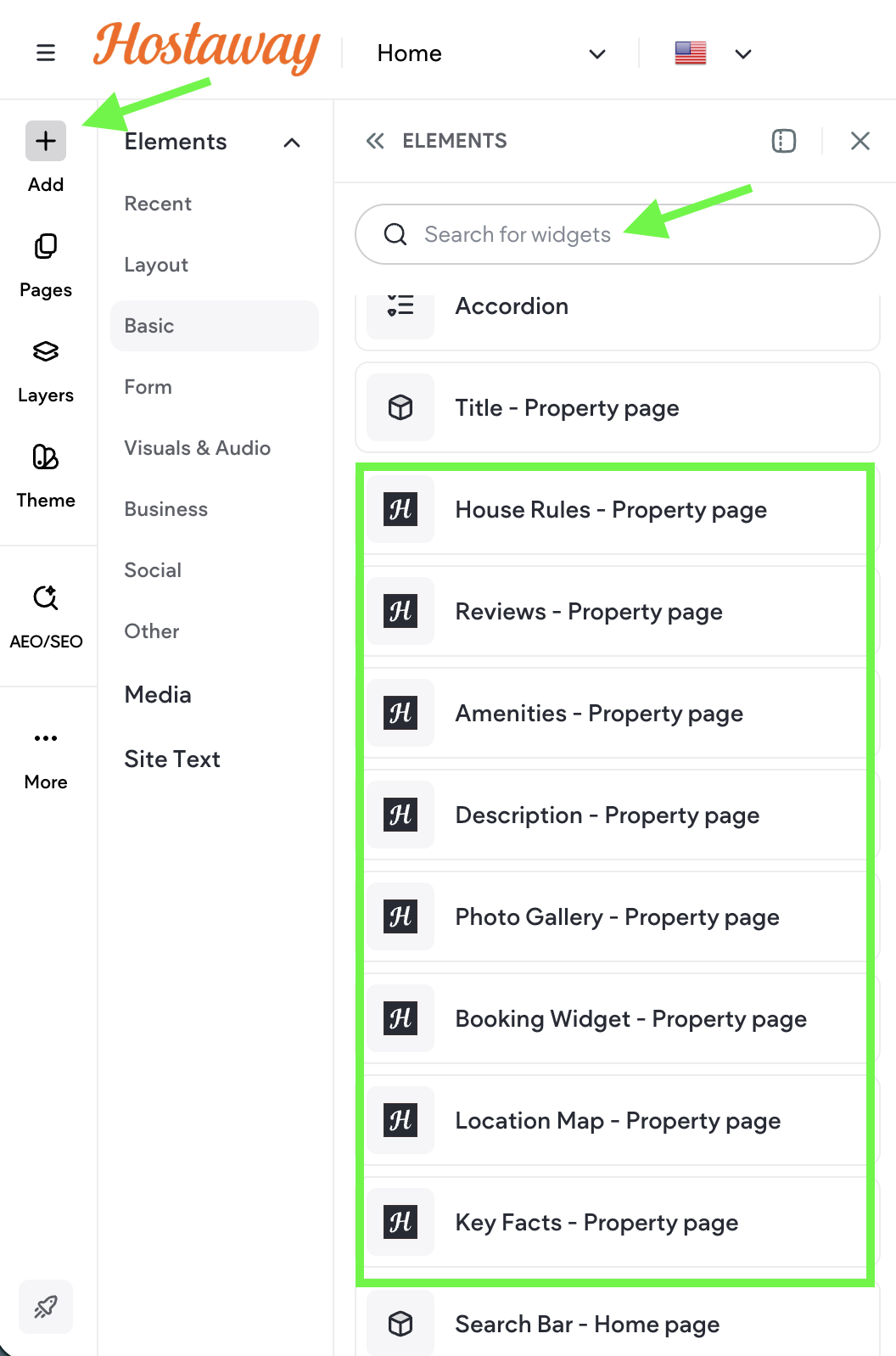Click the House Rules H icon
The height and width of the screenshot is (1356, 896).
click(400, 509)
